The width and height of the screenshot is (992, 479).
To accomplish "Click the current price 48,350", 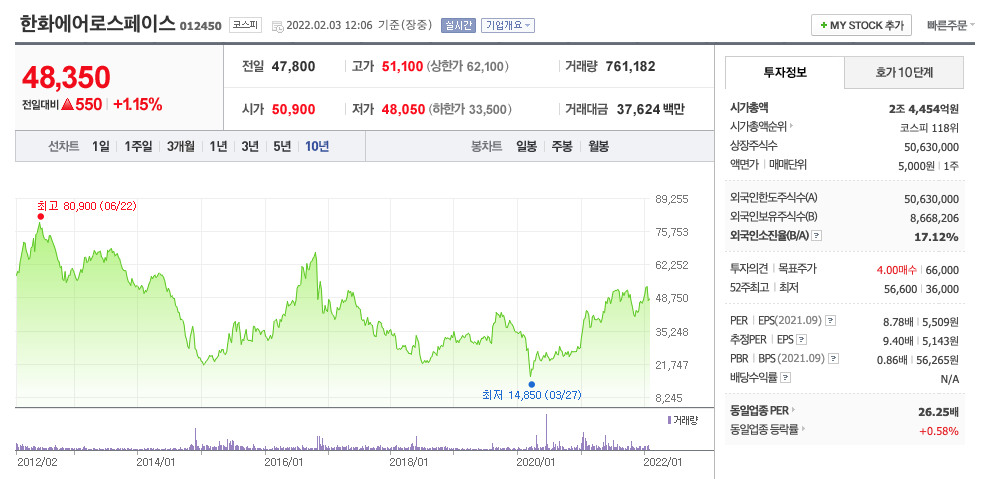I will tap(66, 77).
